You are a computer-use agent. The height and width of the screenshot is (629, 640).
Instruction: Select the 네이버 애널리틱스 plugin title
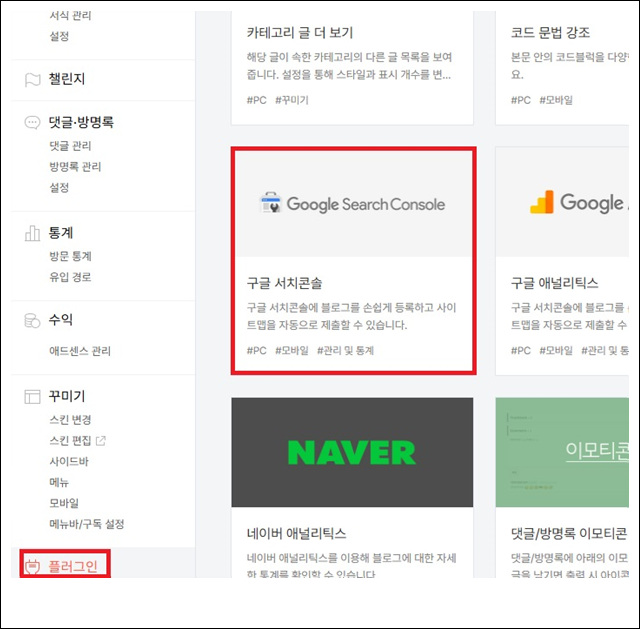tap(296, 533)
